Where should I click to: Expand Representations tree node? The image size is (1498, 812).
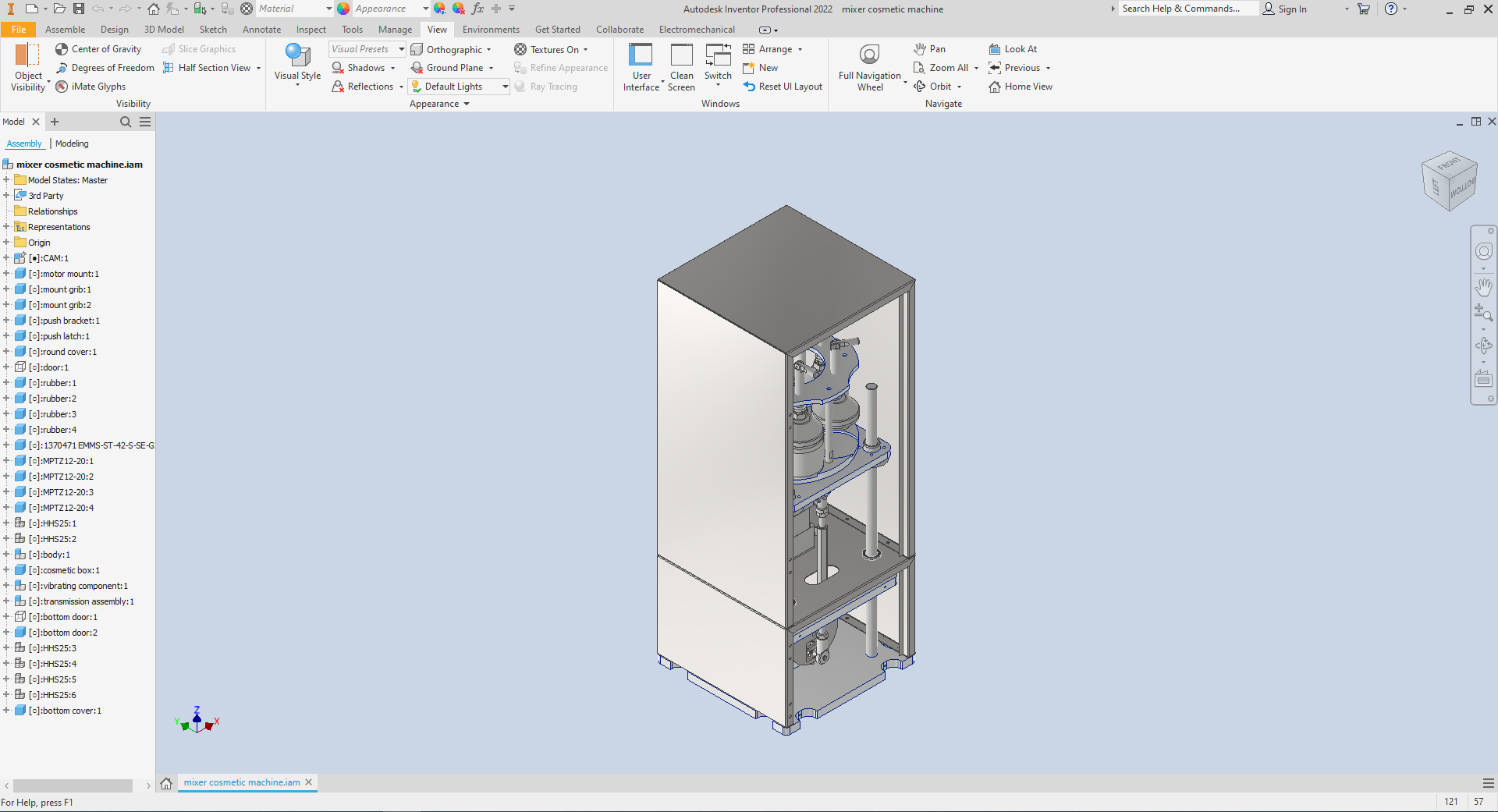click(6, 227)
